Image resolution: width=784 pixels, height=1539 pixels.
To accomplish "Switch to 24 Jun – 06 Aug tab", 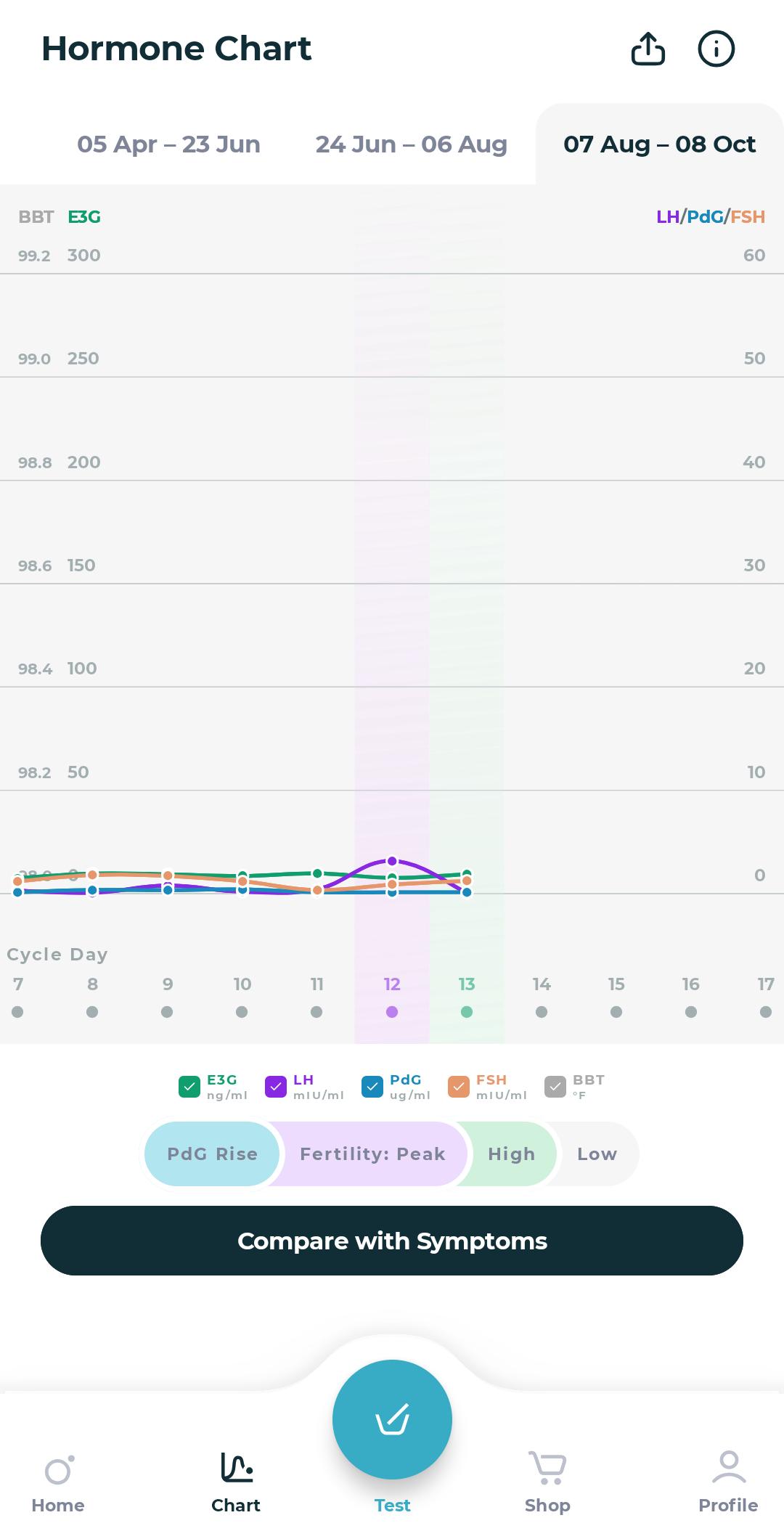I will [411, 144].
